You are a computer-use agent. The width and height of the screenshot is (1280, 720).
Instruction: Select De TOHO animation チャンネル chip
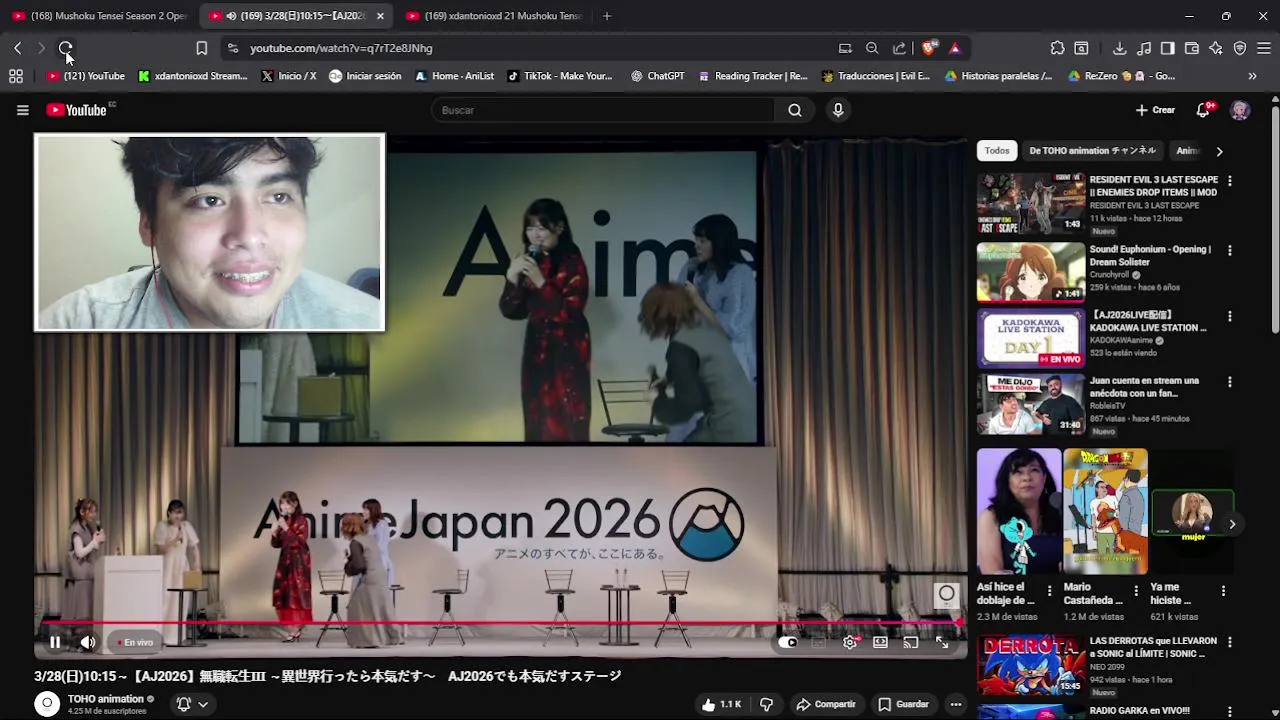coord(1092,151)
